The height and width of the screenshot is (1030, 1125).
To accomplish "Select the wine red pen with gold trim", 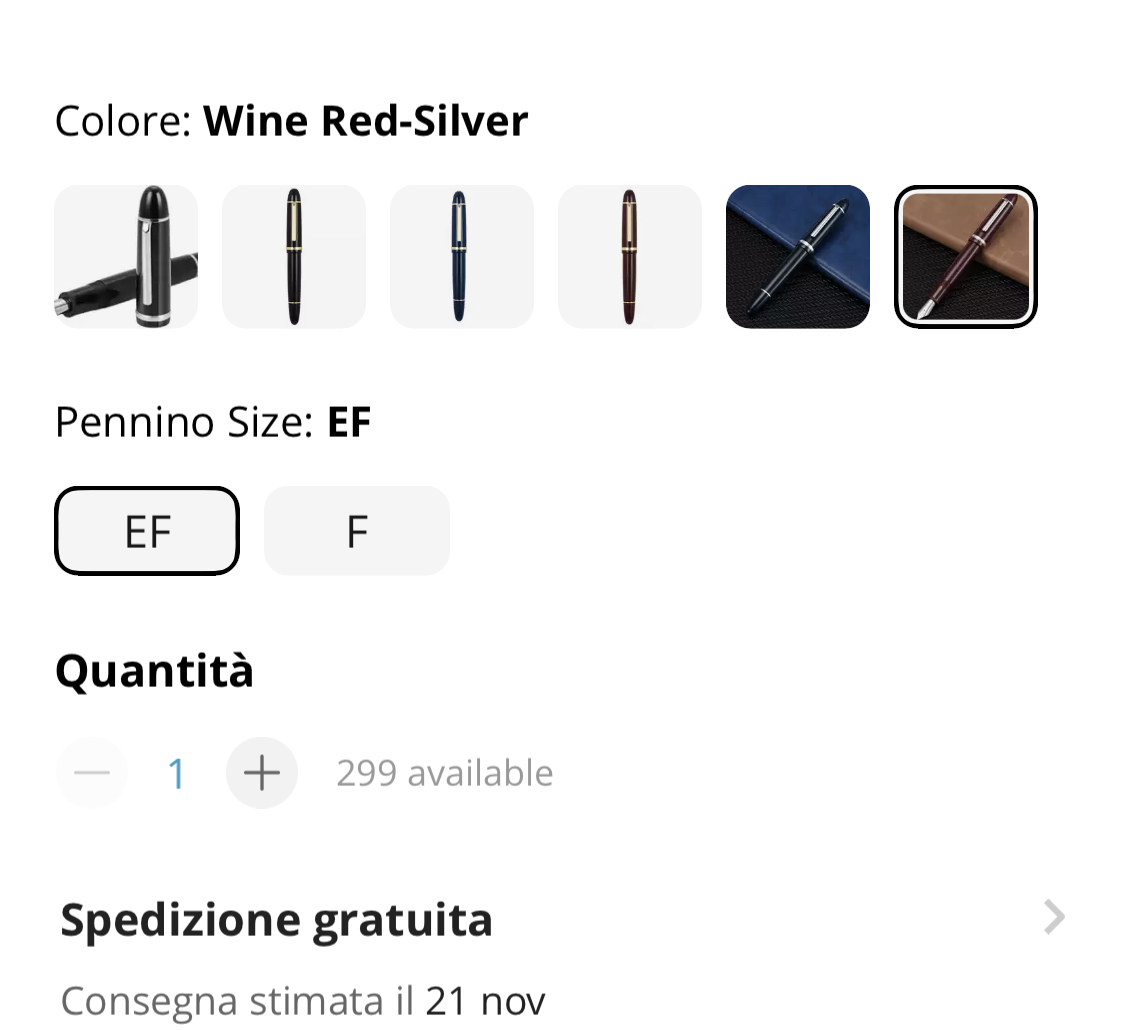I will [x=630, y=256].
